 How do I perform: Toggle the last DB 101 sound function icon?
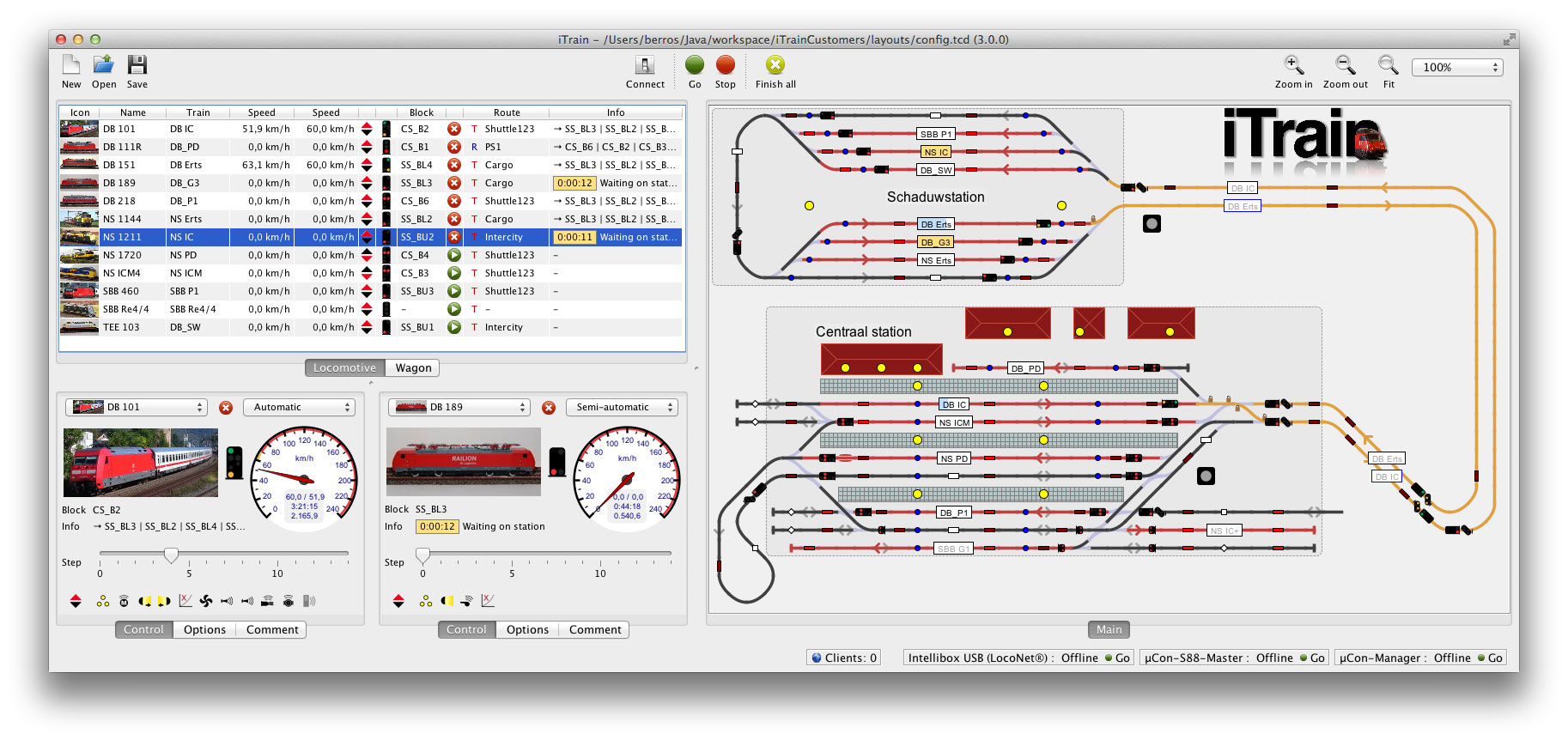tap(309, 601)
